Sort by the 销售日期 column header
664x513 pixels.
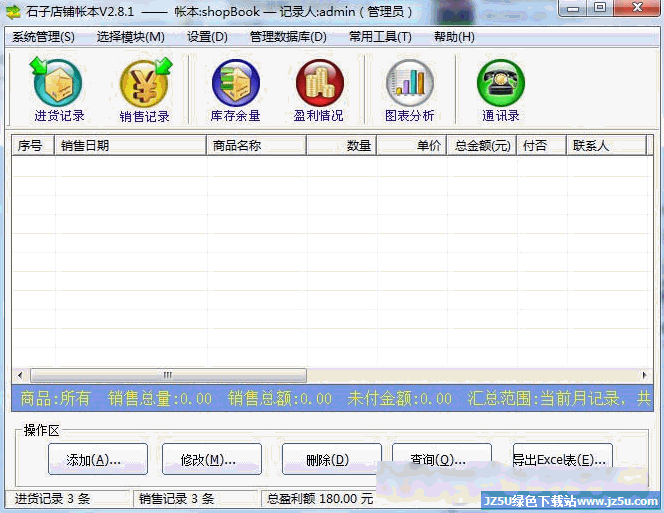click(130, 145)
